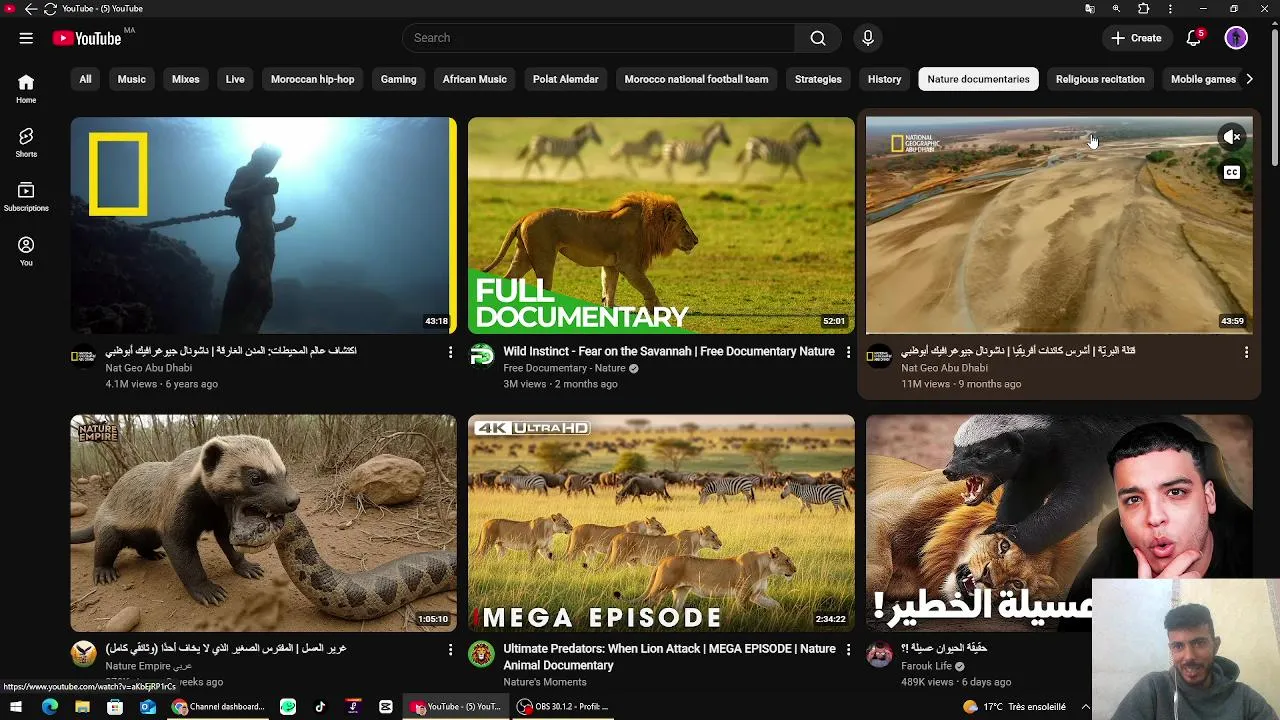The width and height of the screenshot is (1280, 720).
Task: Open browser extensions puzzle icon
Action: pos(1143,9)
